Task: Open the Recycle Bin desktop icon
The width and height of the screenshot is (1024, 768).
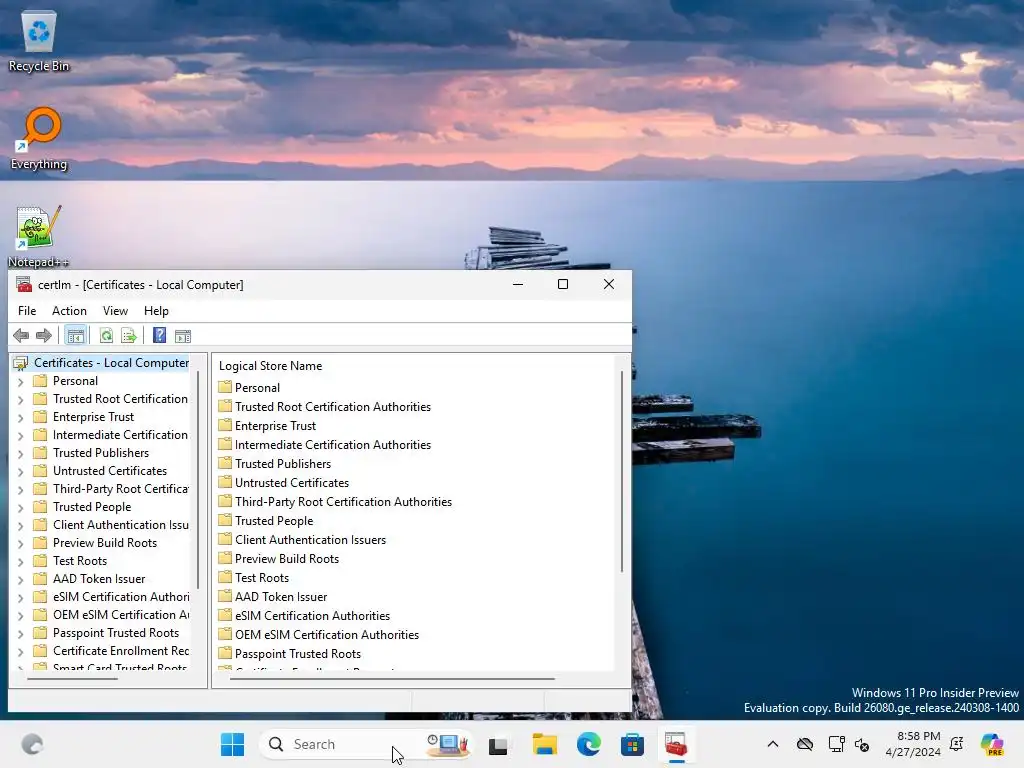Action: (x=39, y=41)
